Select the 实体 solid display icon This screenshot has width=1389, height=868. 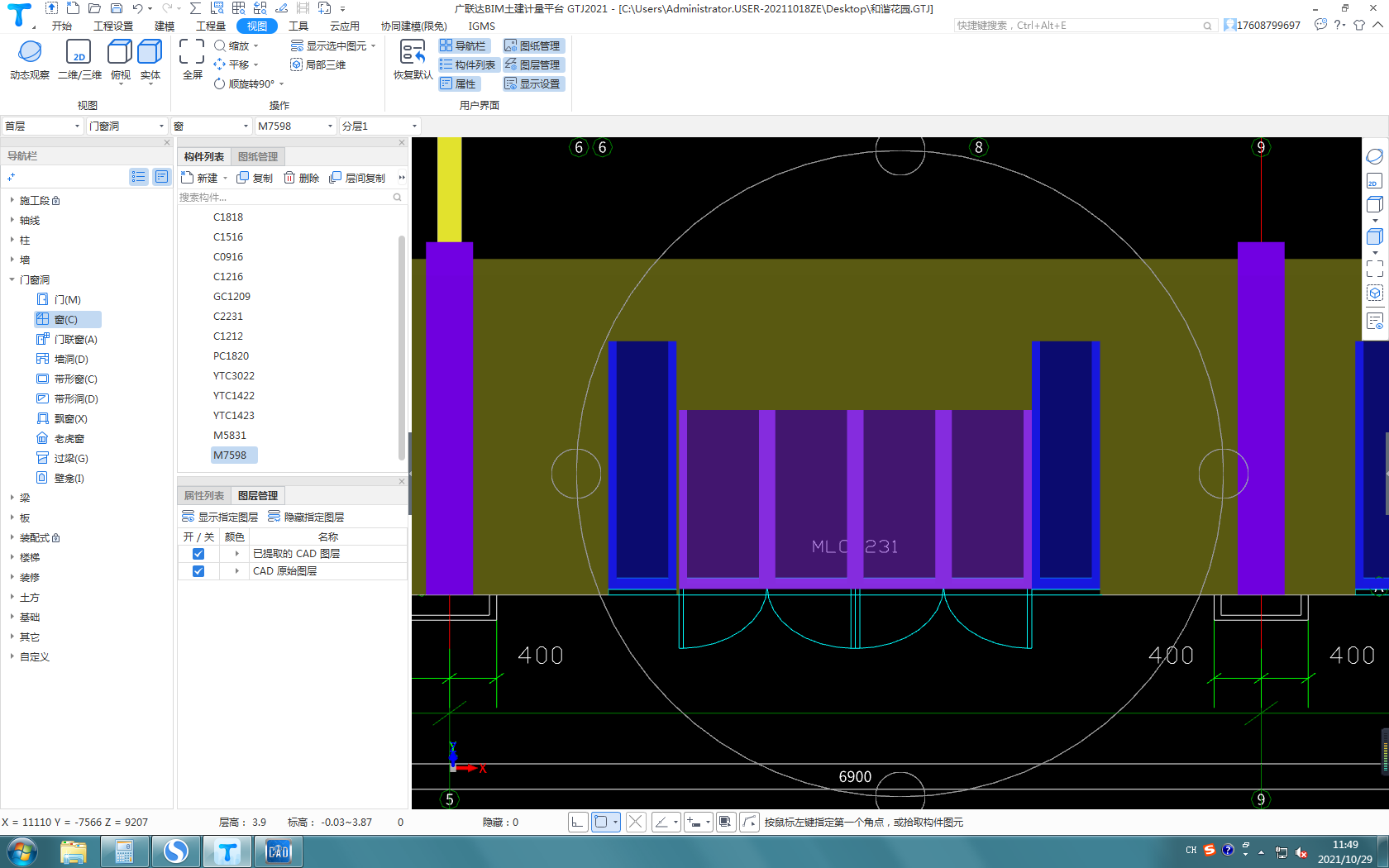[x=150, y=52]
